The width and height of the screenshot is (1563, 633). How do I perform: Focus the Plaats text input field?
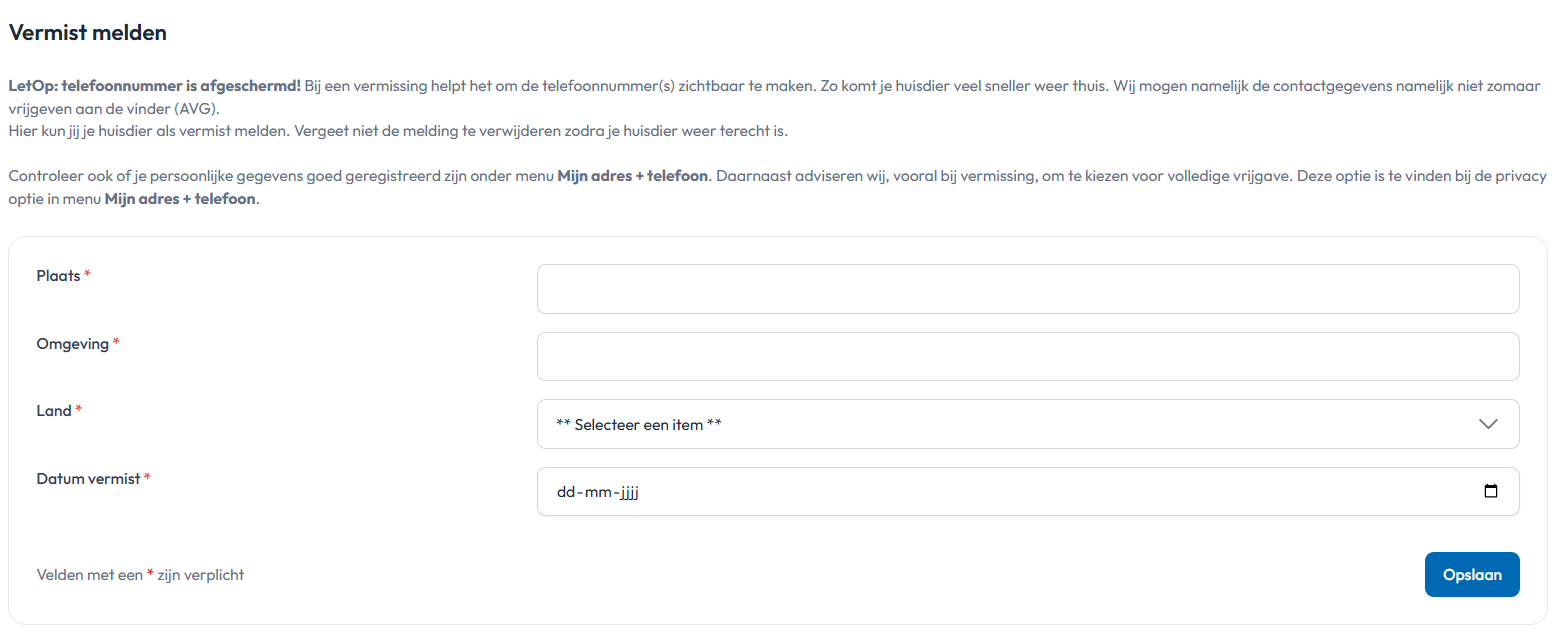tap(1028, 289)
